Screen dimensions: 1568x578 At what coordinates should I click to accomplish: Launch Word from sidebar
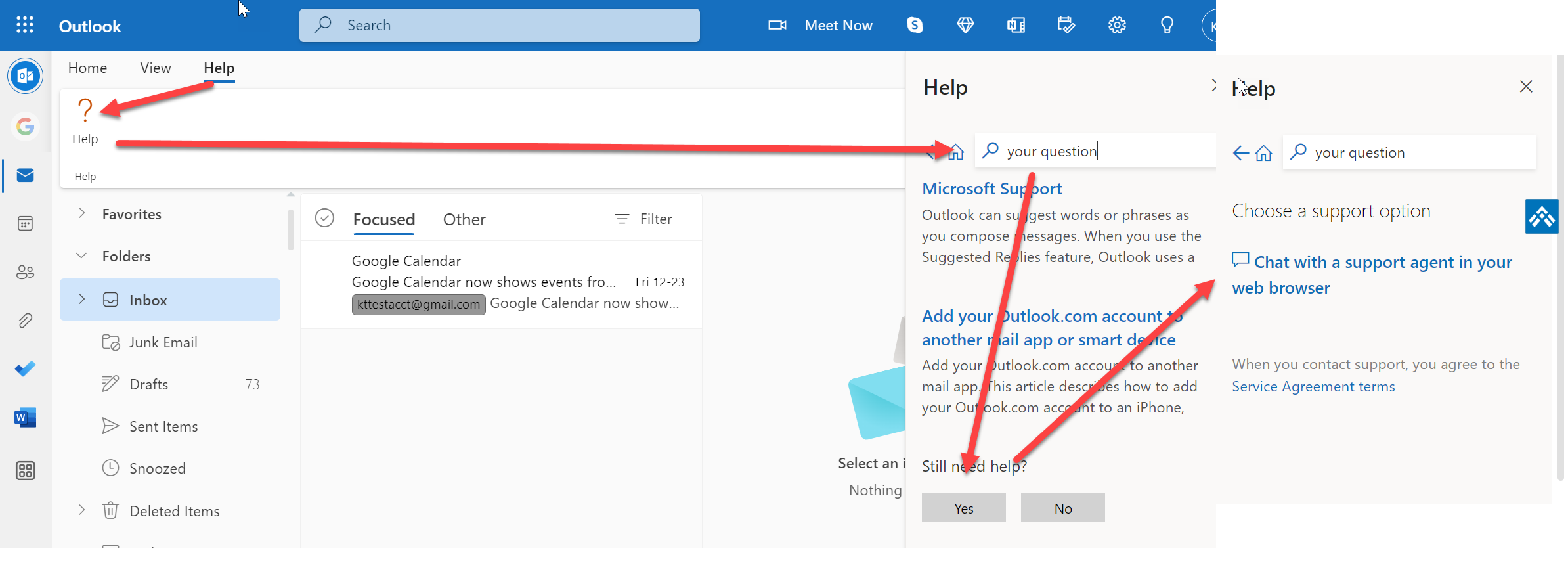26,418
